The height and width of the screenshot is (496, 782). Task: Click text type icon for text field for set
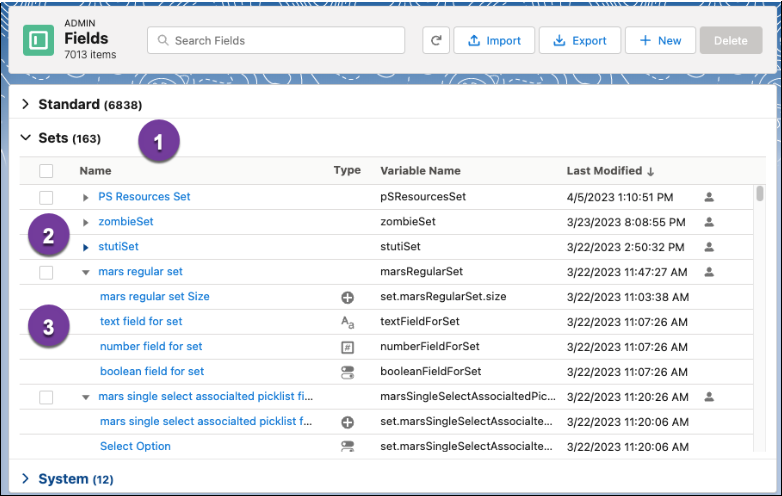(x=348, y=323)
